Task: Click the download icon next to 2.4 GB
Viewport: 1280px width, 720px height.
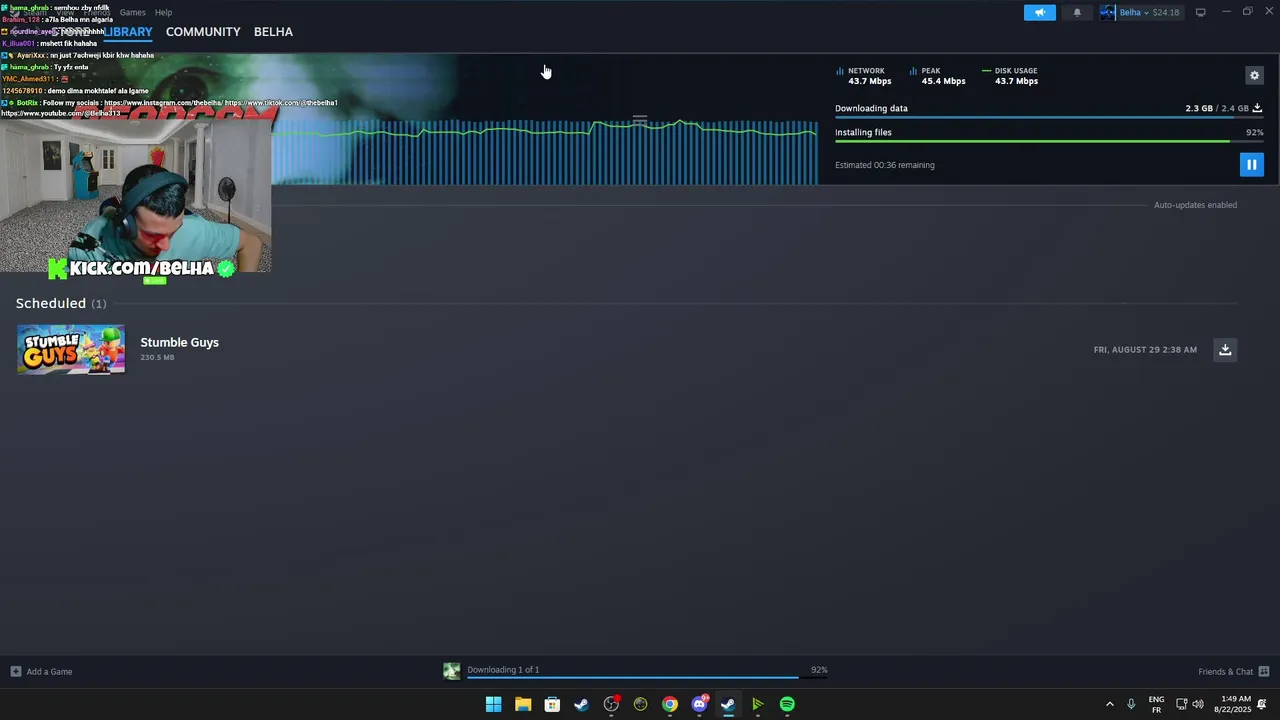Action: pyautogui.click(x=1257, y=108)
